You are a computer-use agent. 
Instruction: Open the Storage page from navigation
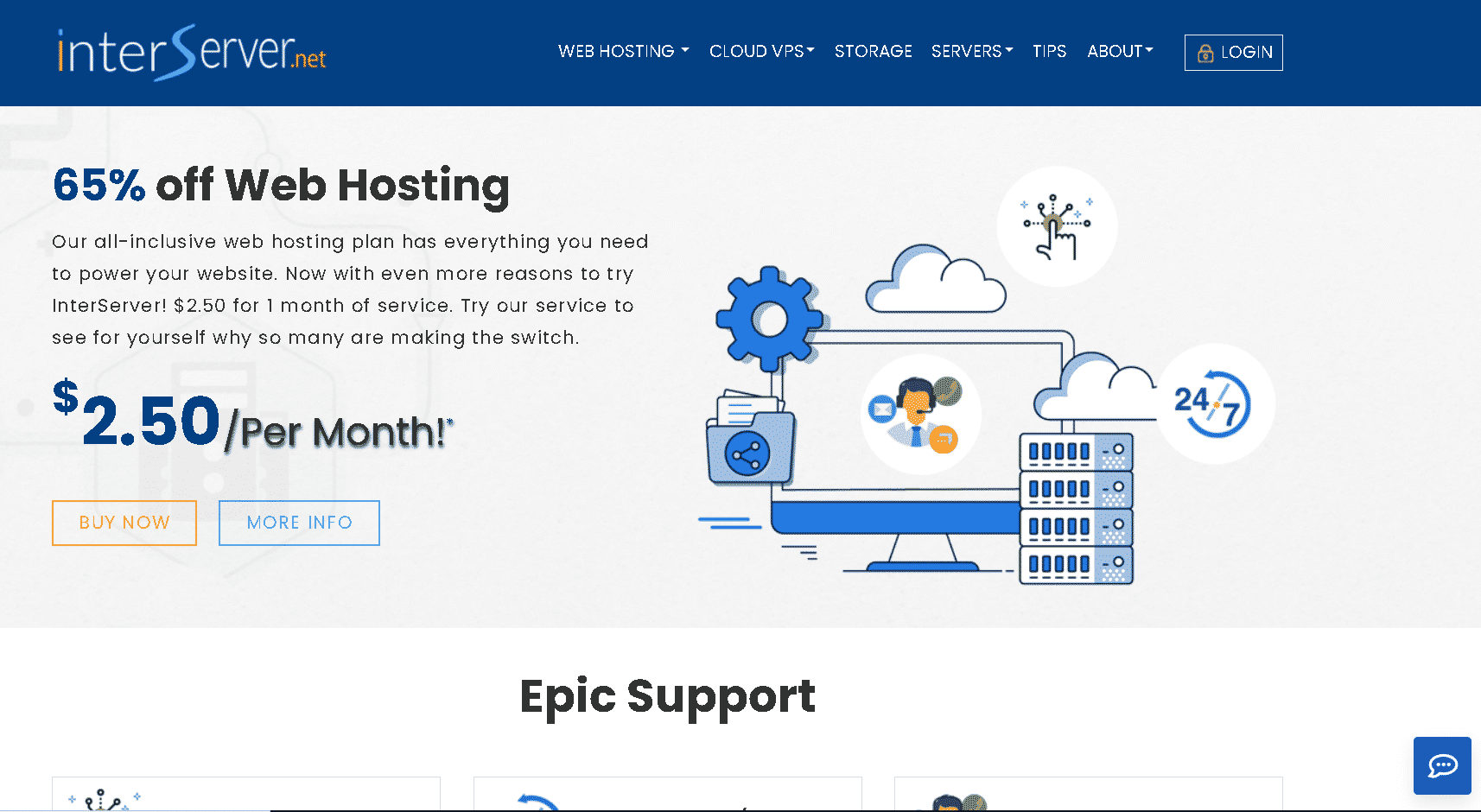coord(873,51)
